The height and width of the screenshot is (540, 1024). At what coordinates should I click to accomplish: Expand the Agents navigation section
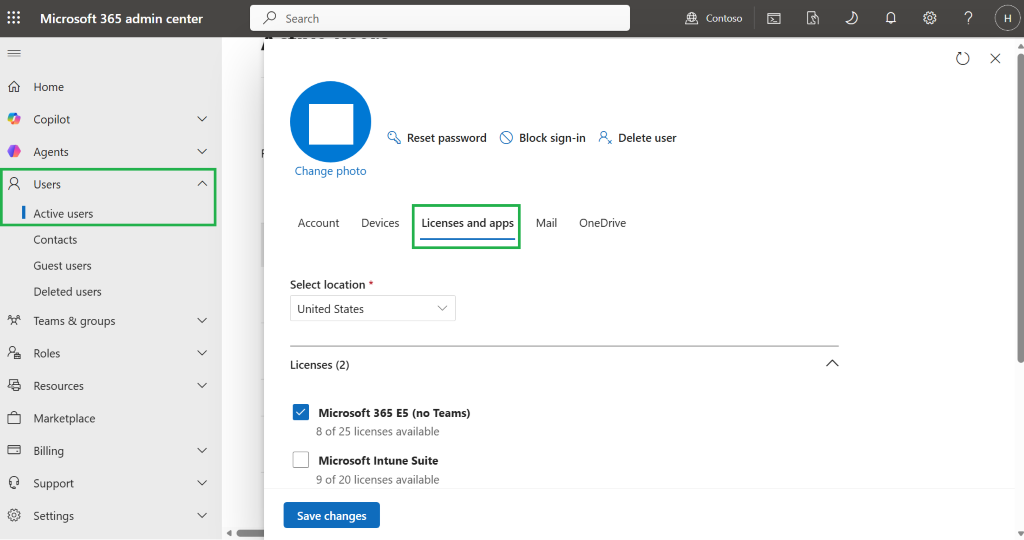[202, 151]
